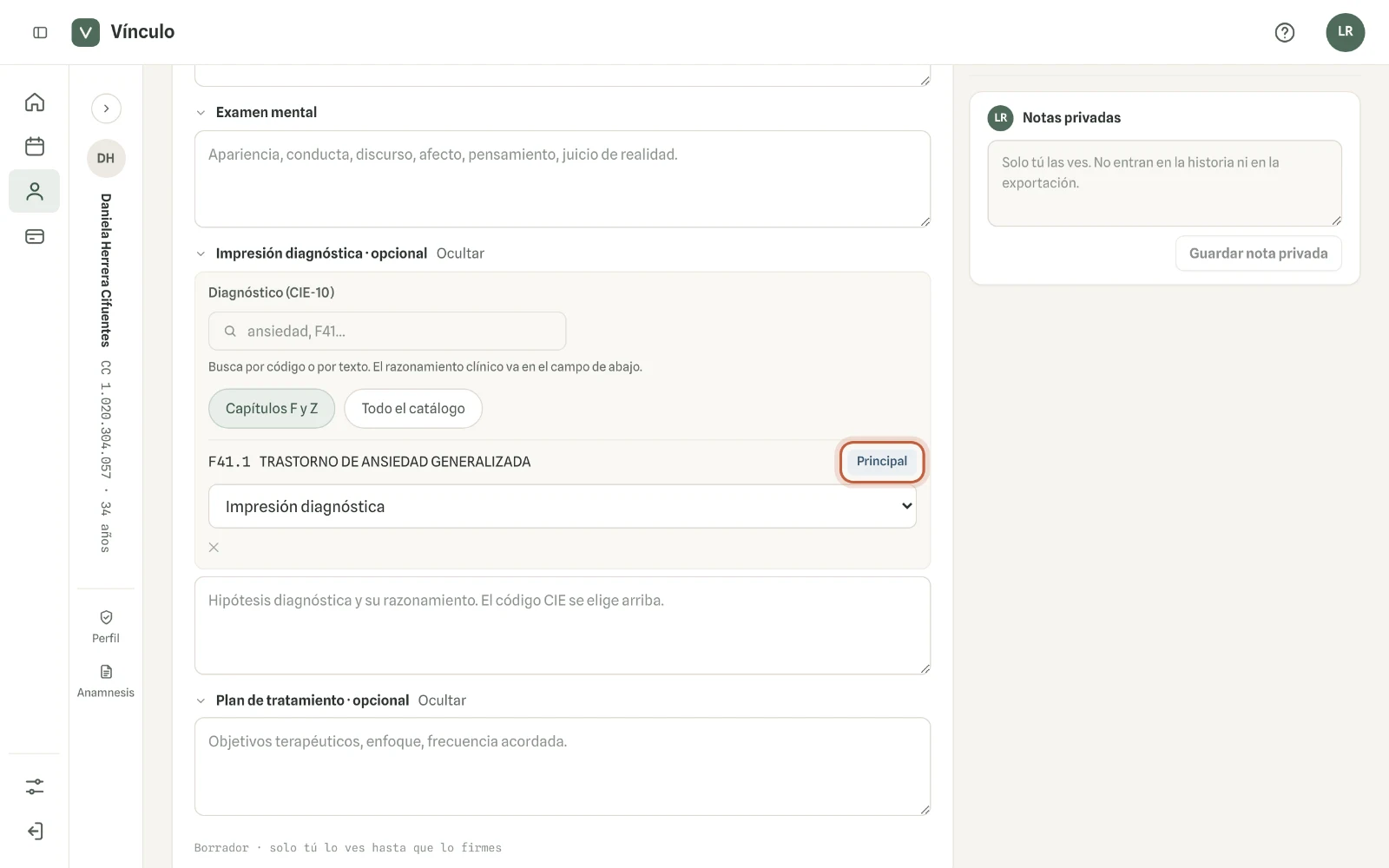Select the Todo el catálogo filter
The height and width of the screenshot is (868, 1389).
tap(413, 409)
